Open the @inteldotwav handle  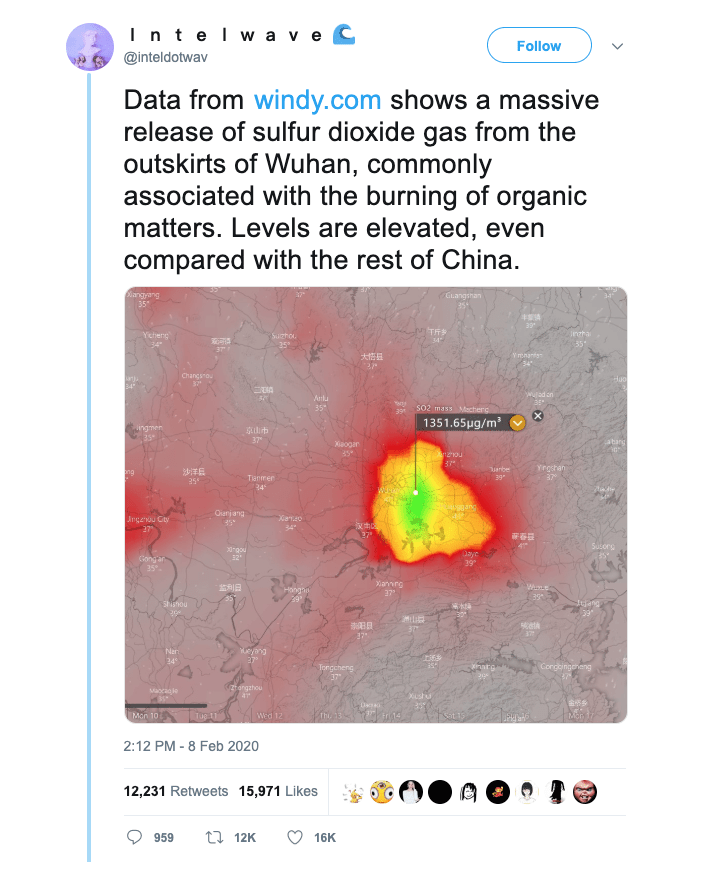click(x=165, y=57)
